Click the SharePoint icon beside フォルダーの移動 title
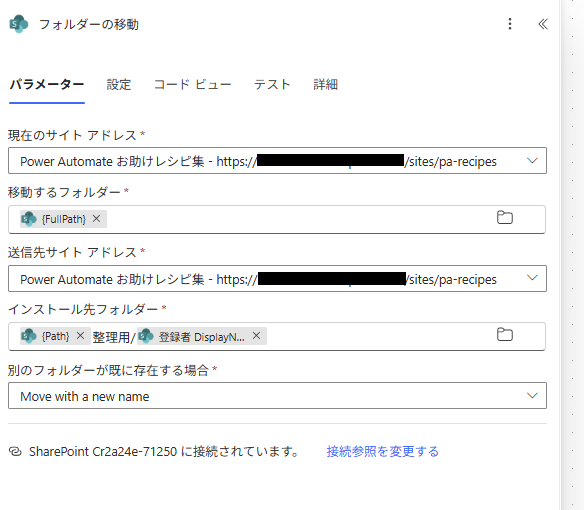The width and height of the screenshot is (584, 510). pos(19,24)
